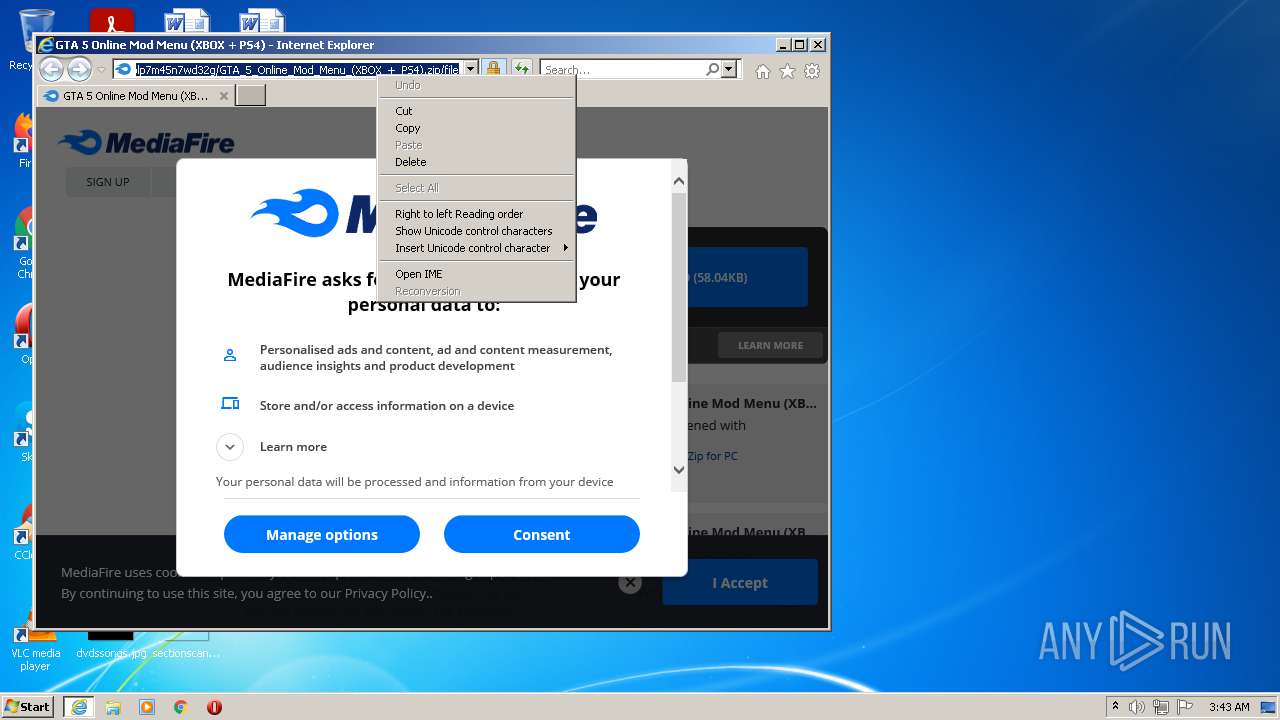Viewport: 1280px width, 720px height.
Task: Refresh the page with the green arrows
Action: pos(522,69)
